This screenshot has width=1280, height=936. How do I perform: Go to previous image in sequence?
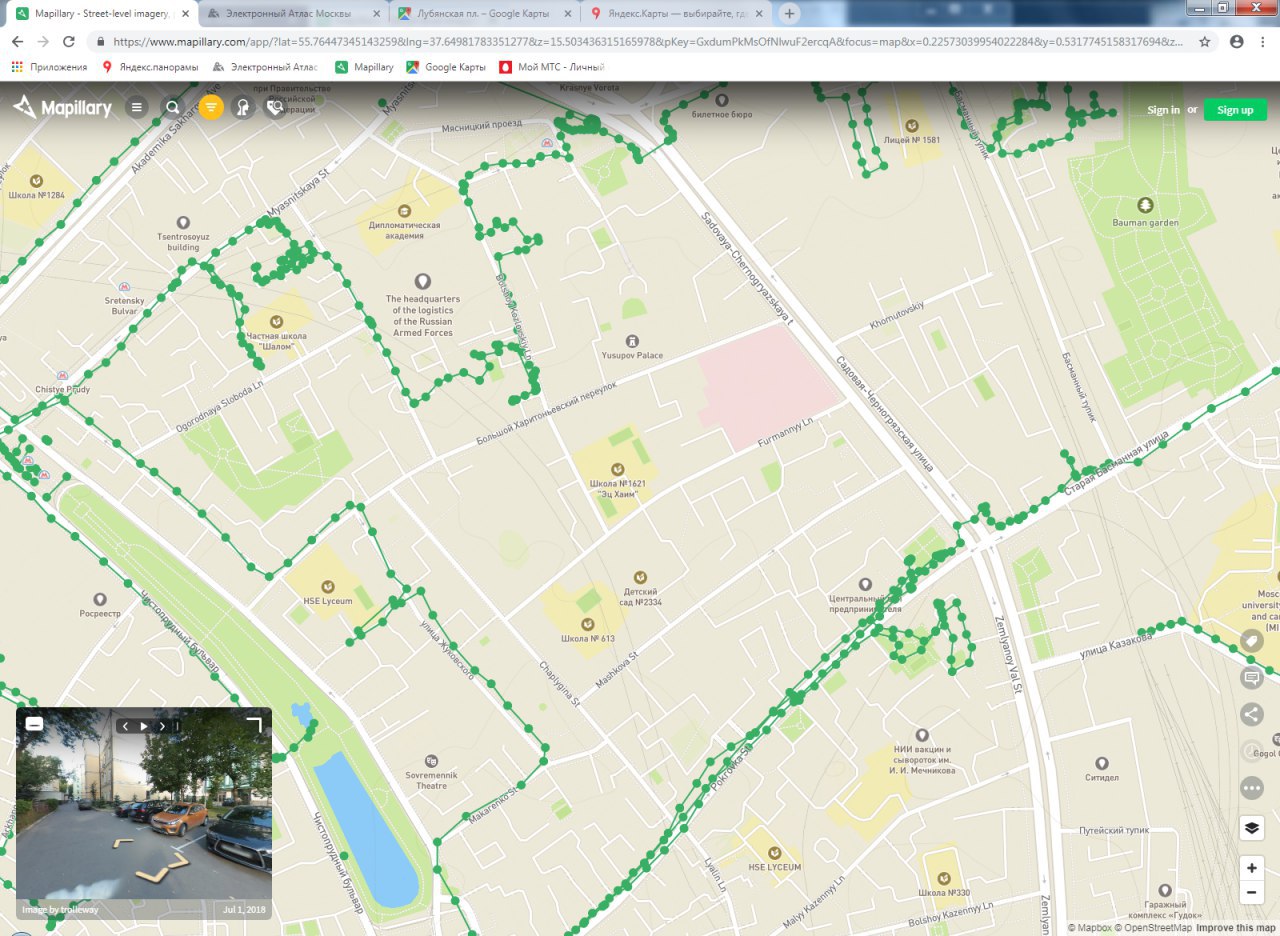click(x=126, y=726)
